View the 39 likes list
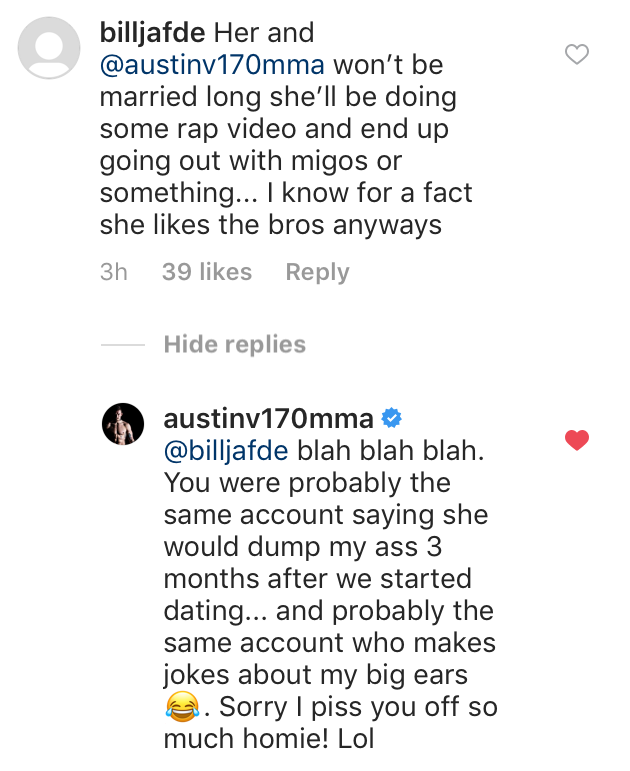The height and width of the screenshot is (771, 630). [206, 272]
